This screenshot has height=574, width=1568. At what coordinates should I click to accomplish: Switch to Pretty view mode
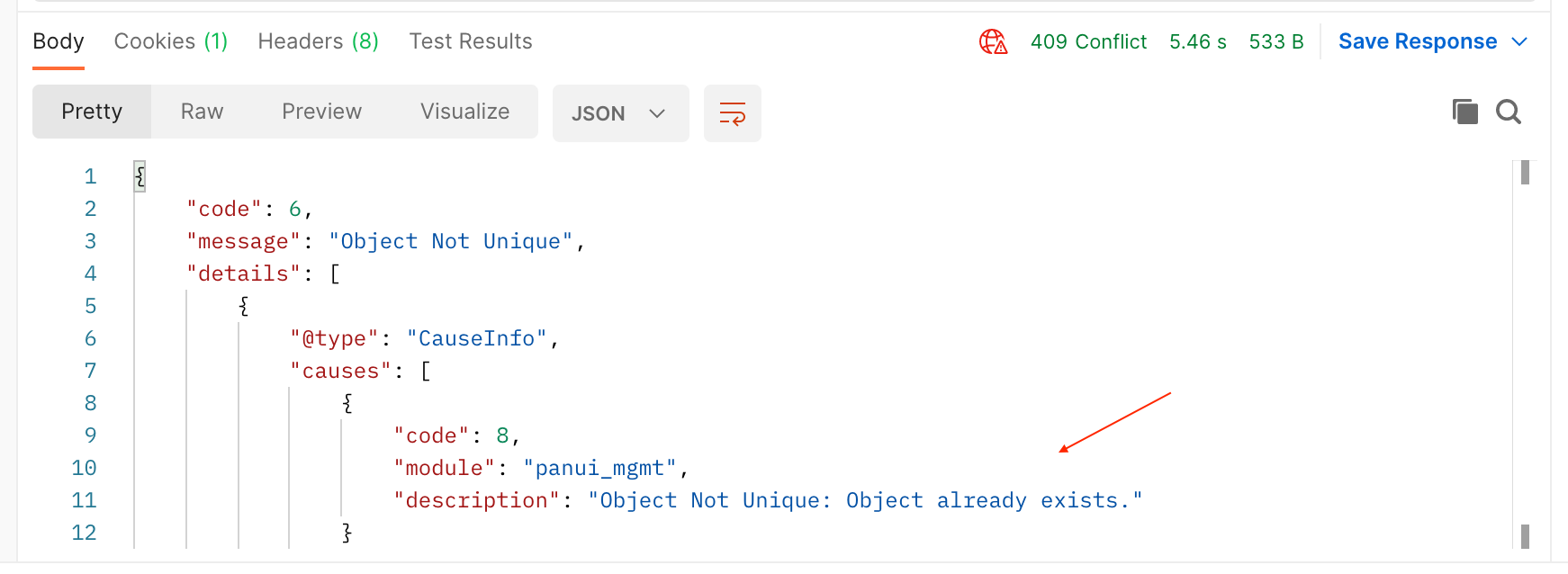click(92, 112)
